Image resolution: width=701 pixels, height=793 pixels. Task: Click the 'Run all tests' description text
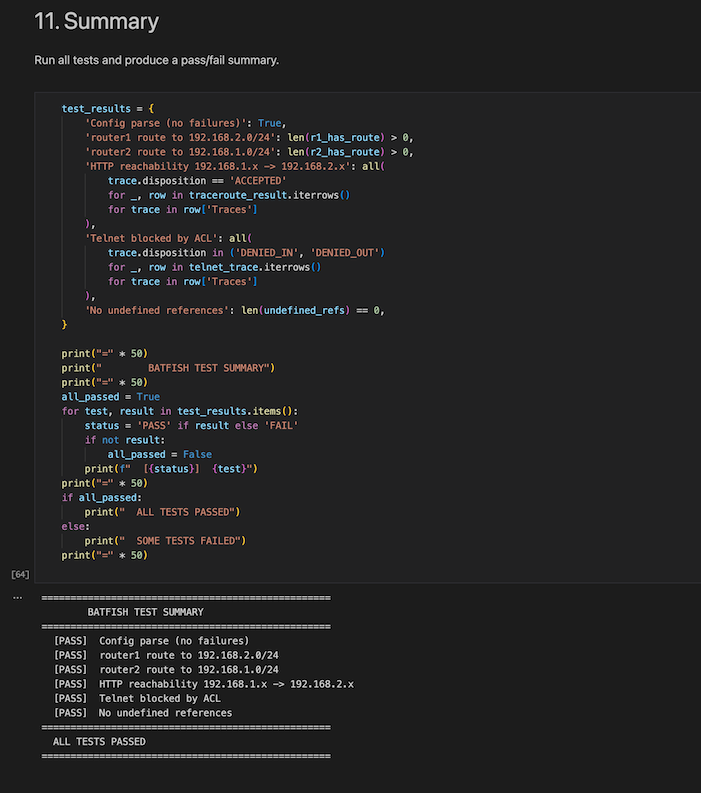tap(156, 60)
